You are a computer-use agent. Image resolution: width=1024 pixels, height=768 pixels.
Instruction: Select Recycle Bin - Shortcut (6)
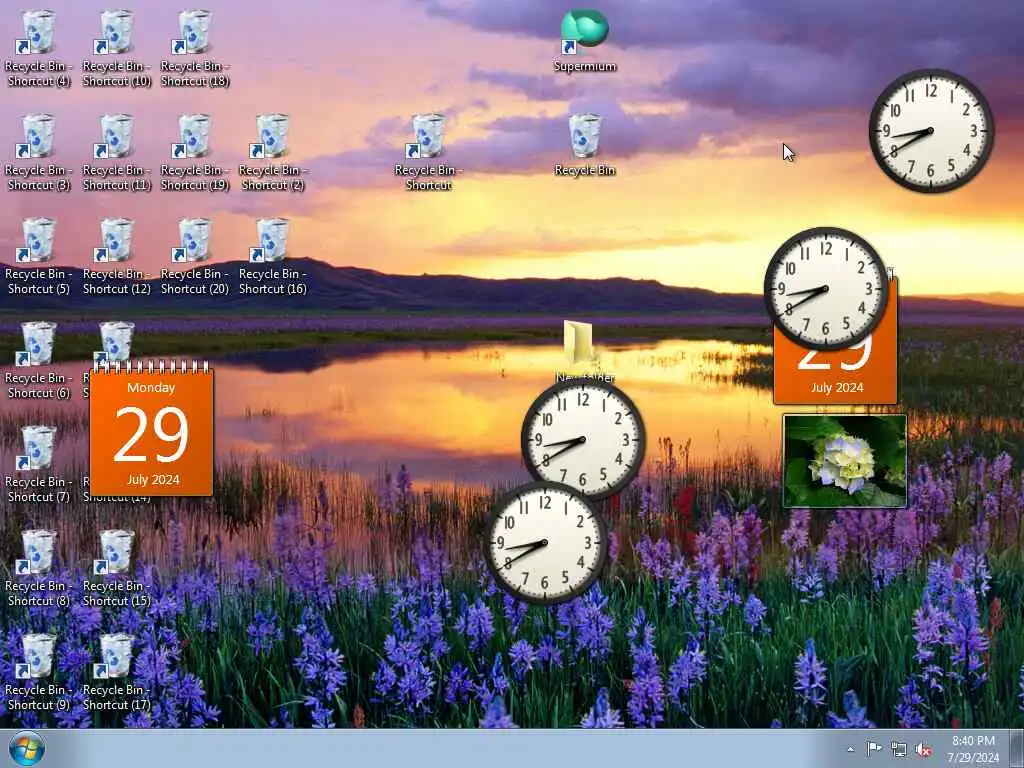click(x=38, y=360)
